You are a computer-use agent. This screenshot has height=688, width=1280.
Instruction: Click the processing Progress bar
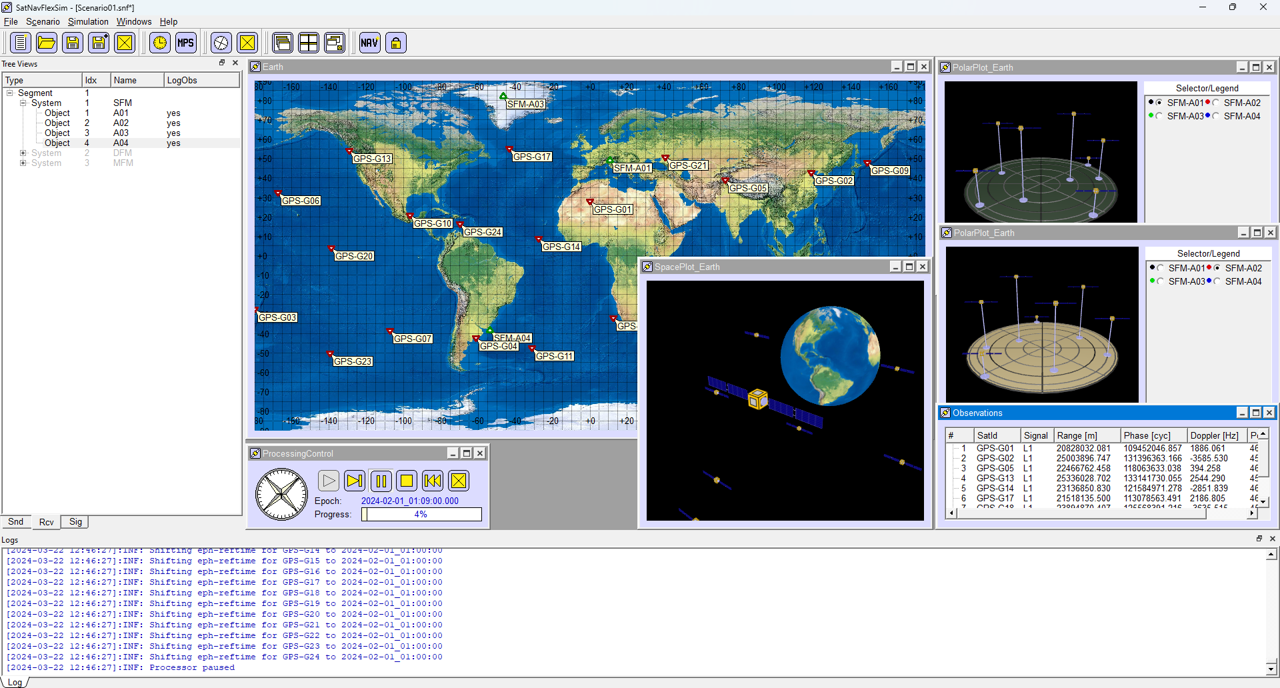pos(421,514)
